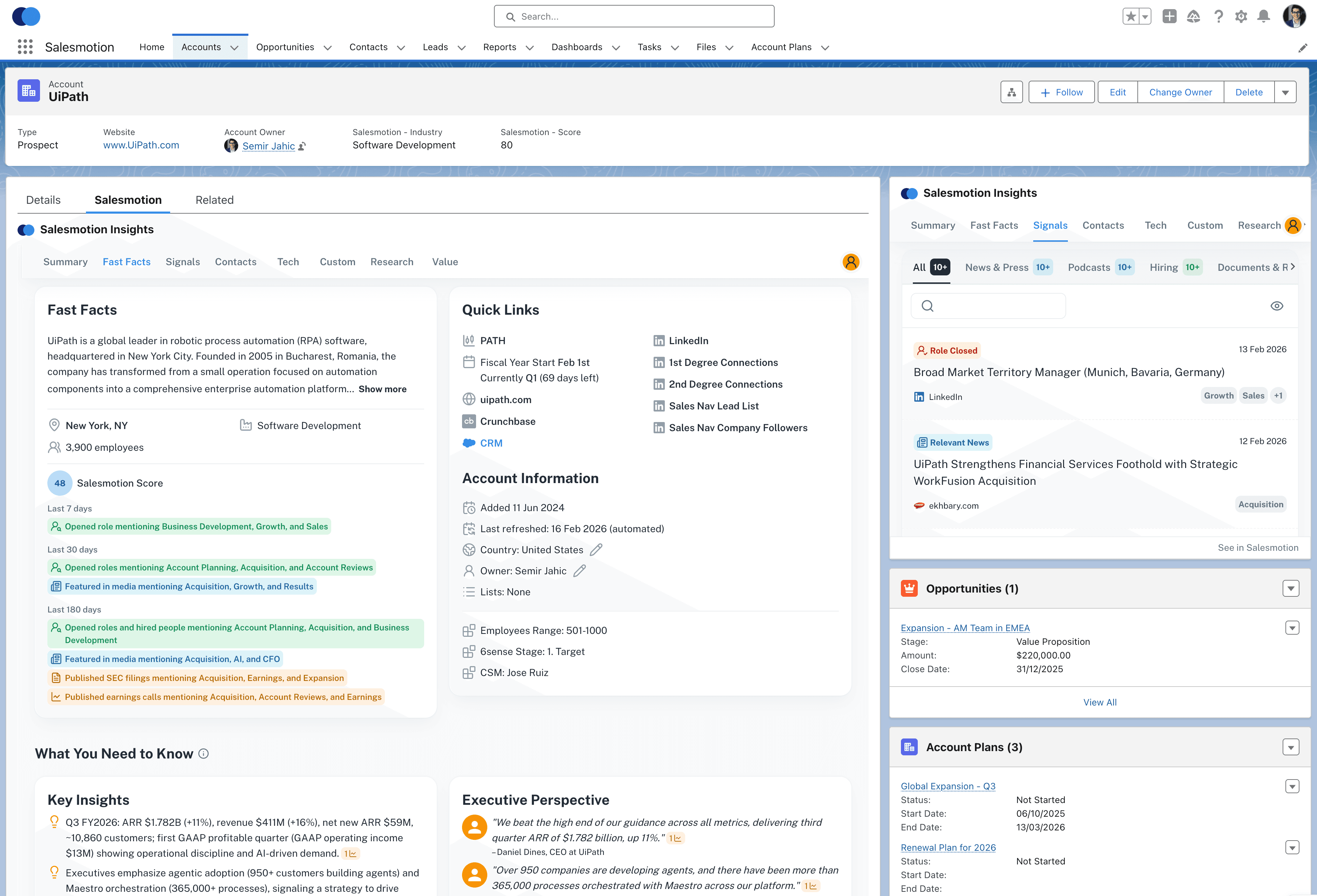Select the News & Press signals filter
The image size is (1317, 896).
(x=997, y=267)
